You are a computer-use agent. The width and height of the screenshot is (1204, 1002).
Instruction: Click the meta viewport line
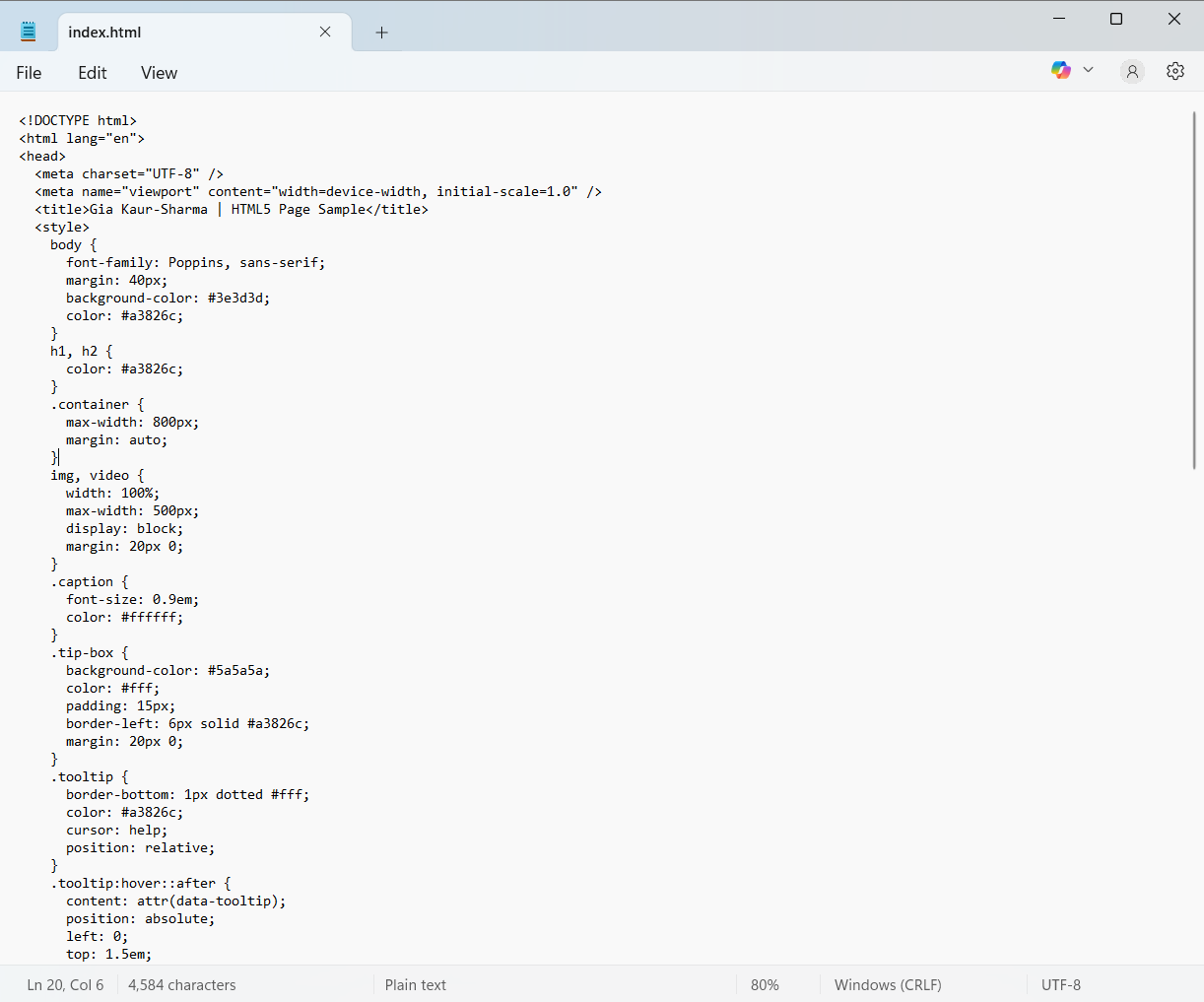pyautogui.click(x=318, y=191)
